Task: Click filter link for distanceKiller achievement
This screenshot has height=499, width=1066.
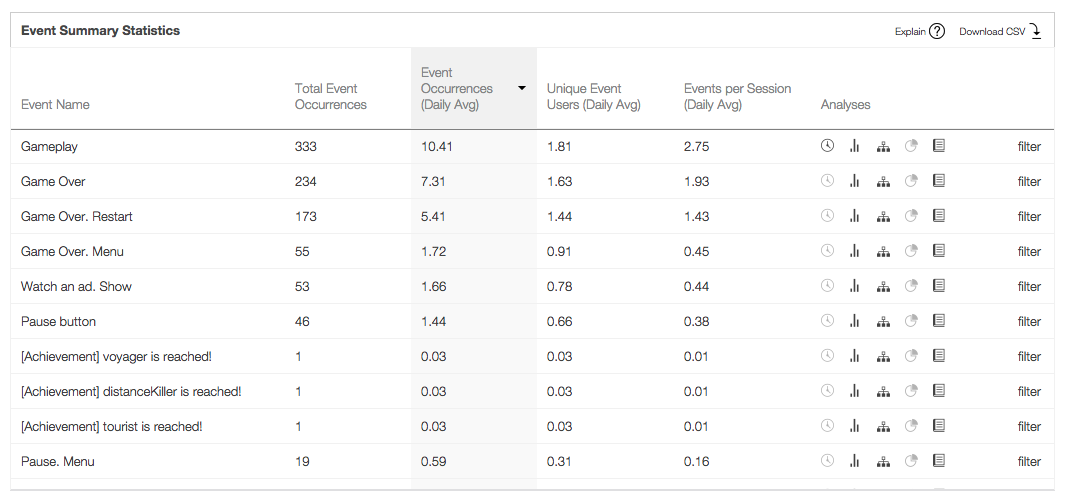Action: 1029,391
